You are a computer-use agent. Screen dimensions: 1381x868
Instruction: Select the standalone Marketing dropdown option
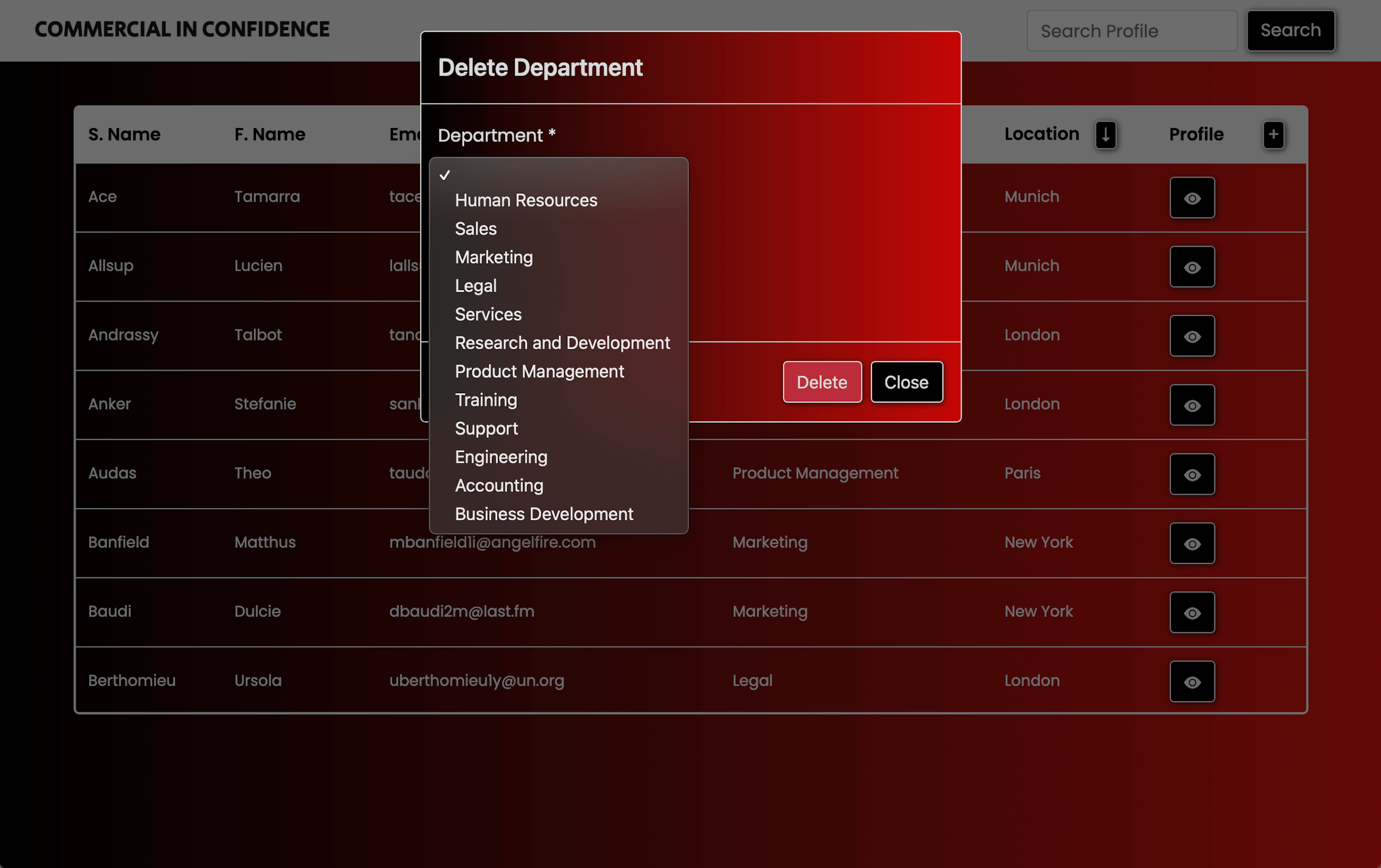559,257
